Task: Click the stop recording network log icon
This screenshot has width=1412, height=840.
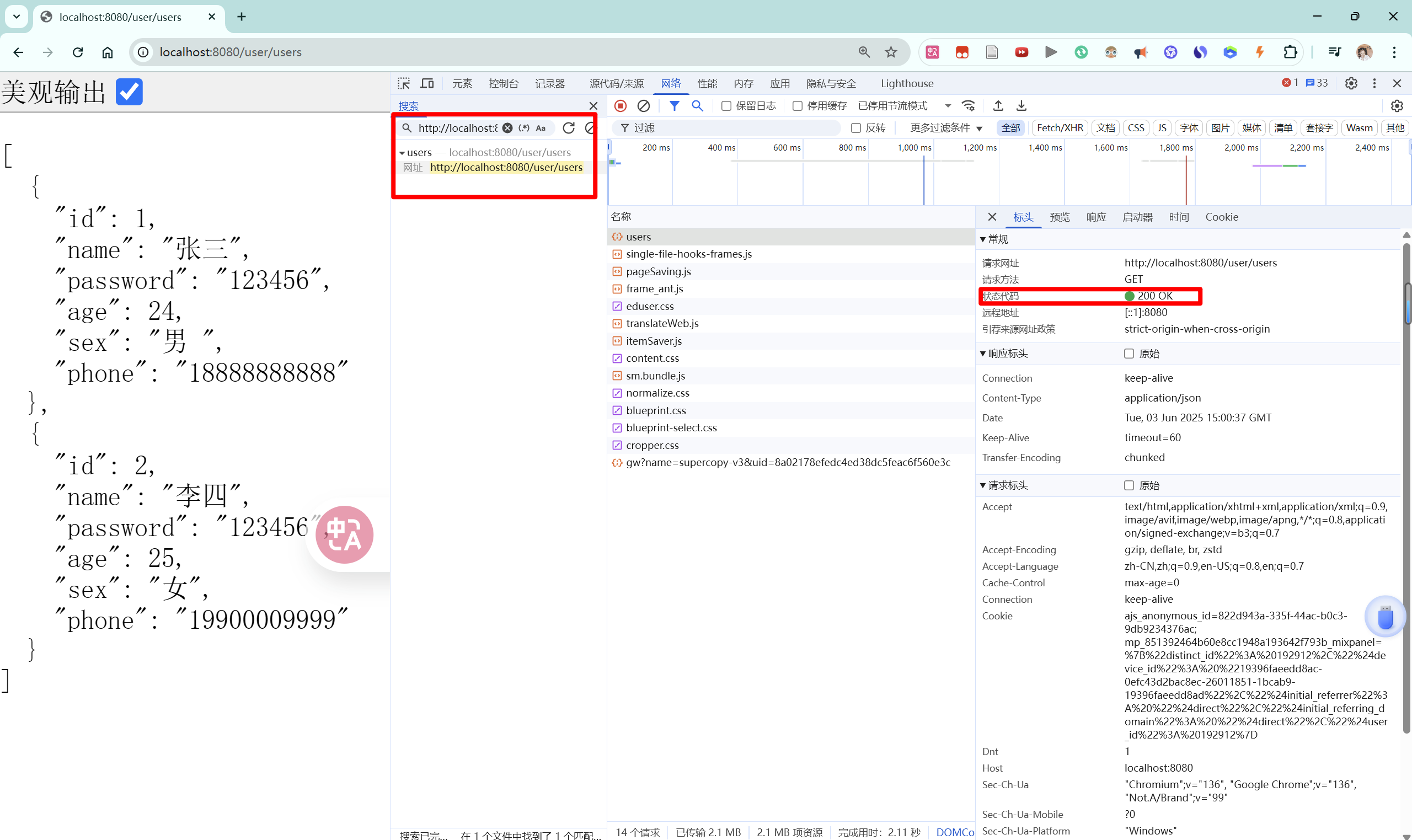Action: pos(621,106)
